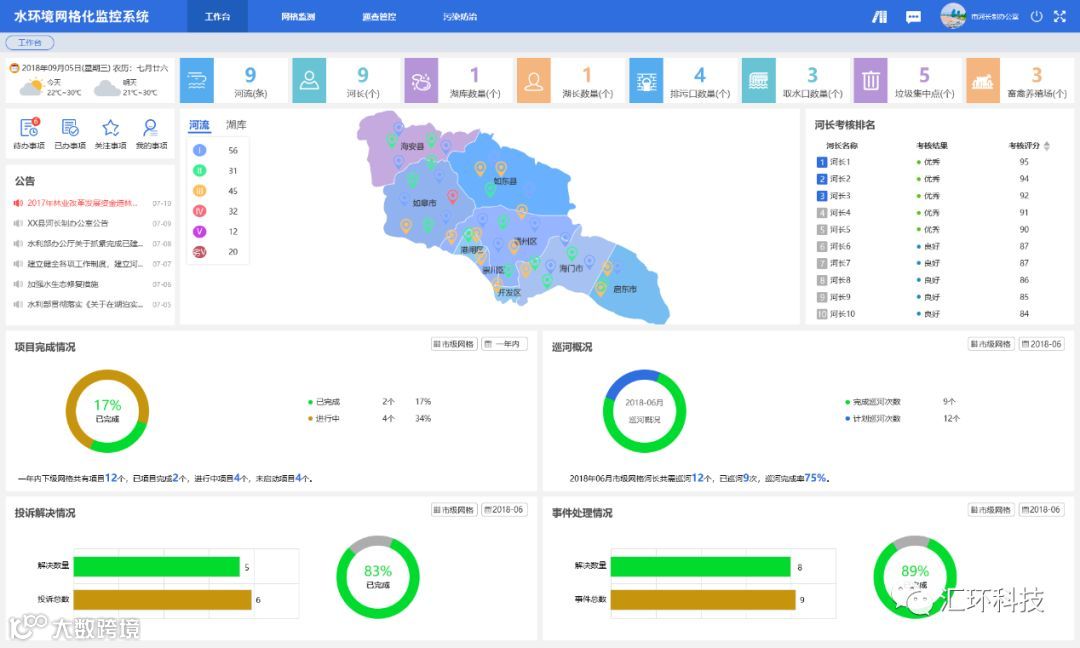This screenshot has height=648, width=1080.
Task: Open the 2018-06 date selector in 巡河概况
Action: point(1041,344)
